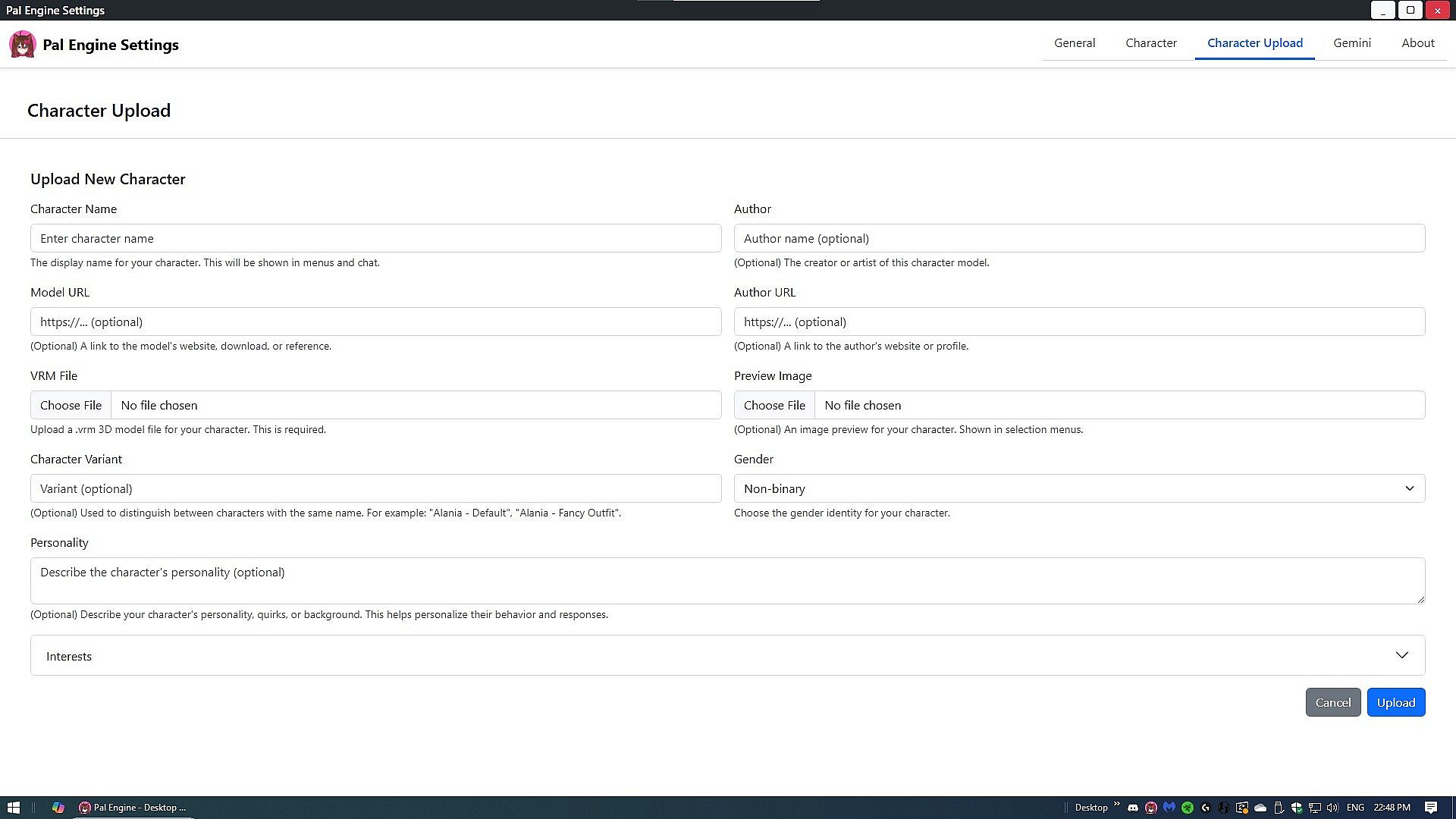Click the Character Name input field
Screen dimensions: 1456x819
point(375,238)
